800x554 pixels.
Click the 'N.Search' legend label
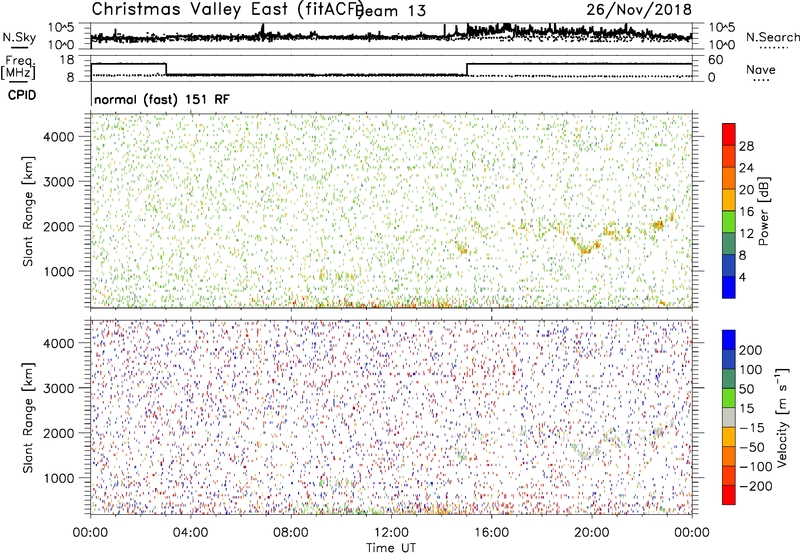772,37
